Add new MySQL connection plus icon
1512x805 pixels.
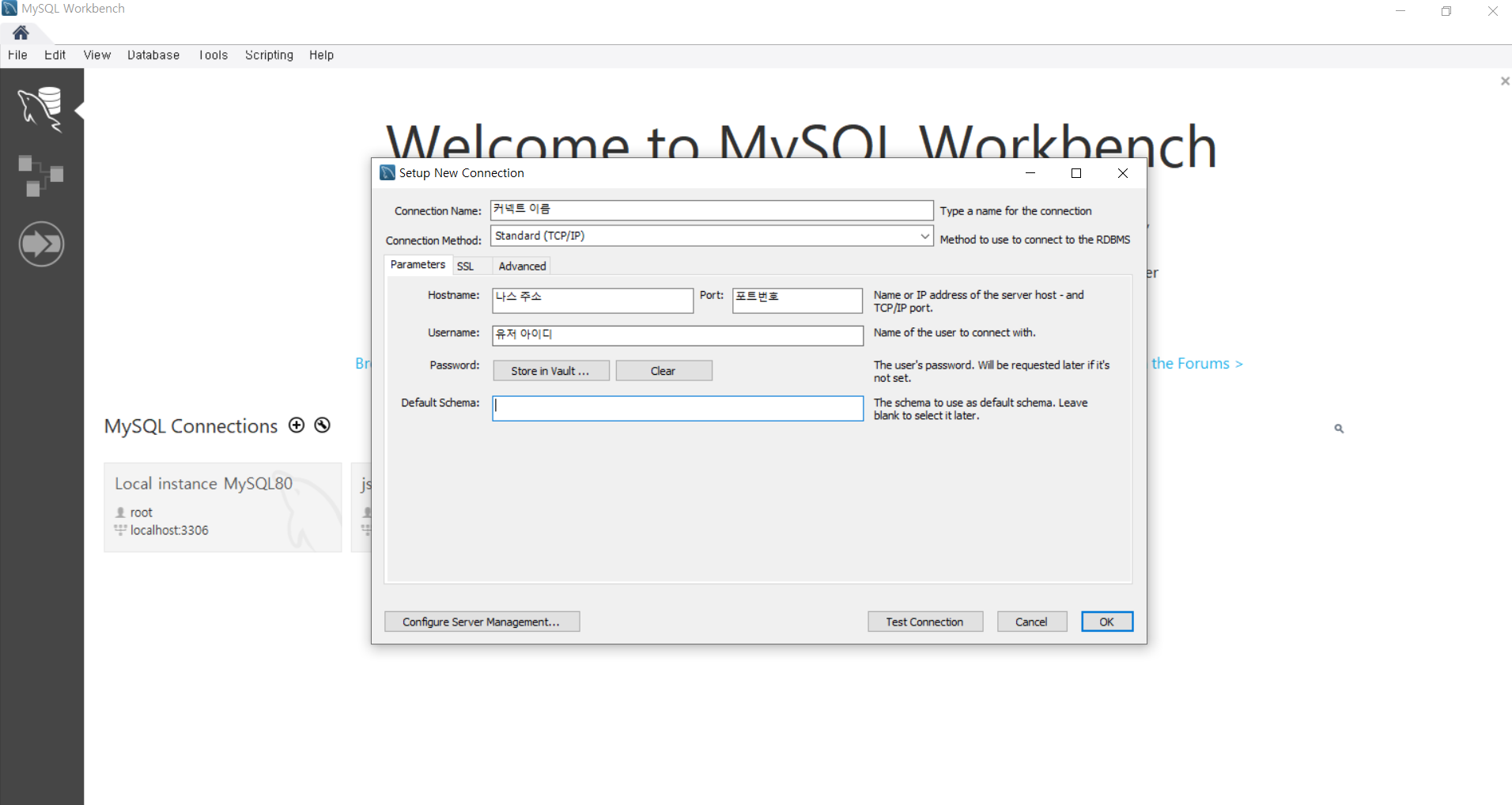click(x=297, y=425)
